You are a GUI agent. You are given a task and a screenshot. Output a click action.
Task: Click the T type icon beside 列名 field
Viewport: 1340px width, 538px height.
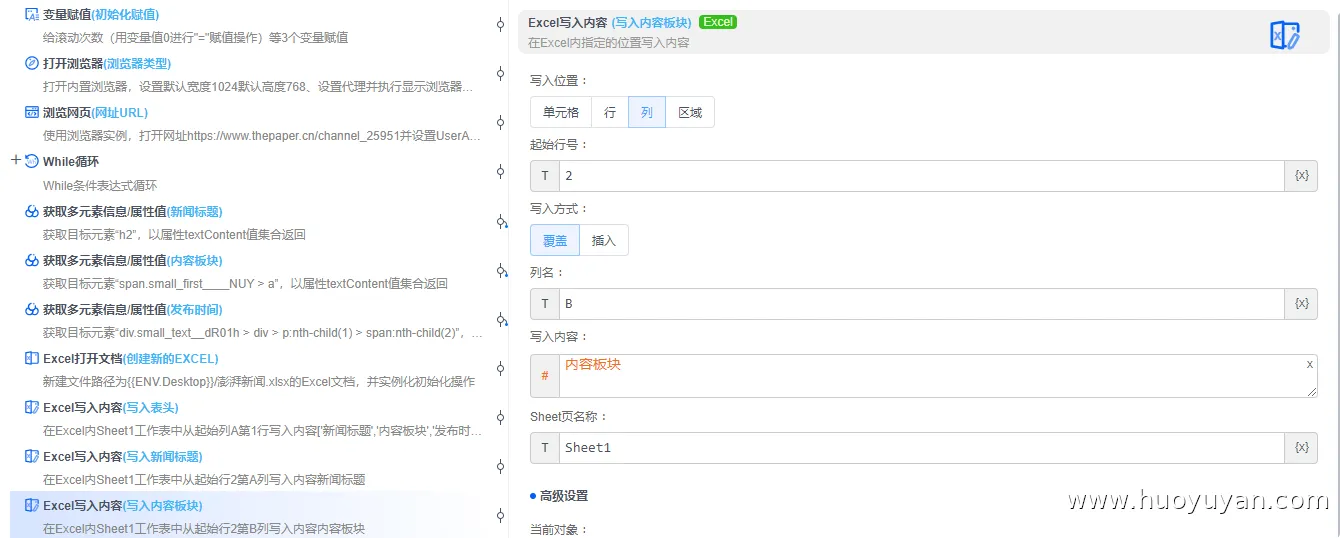[545, 304]
